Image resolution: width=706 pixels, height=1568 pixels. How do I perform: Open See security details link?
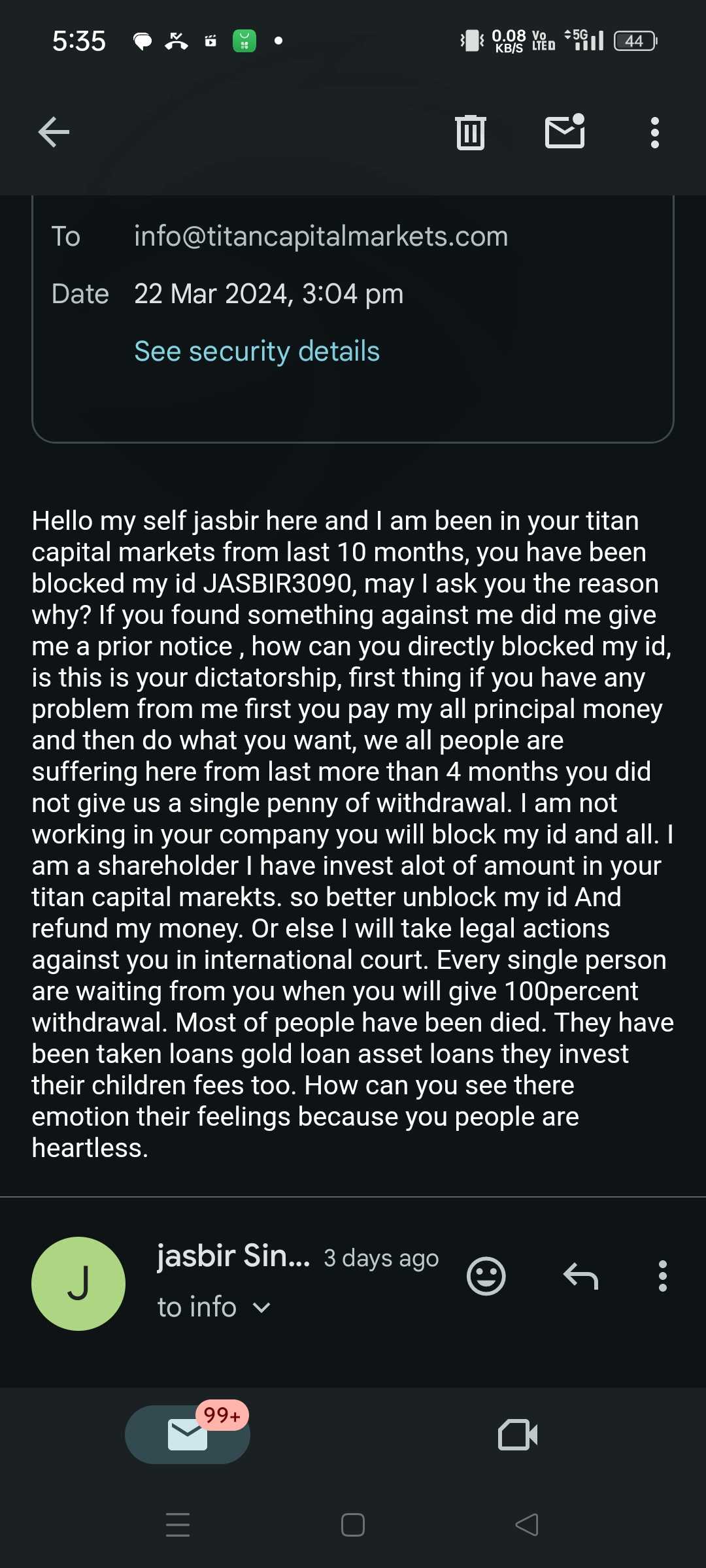(256, 351)
